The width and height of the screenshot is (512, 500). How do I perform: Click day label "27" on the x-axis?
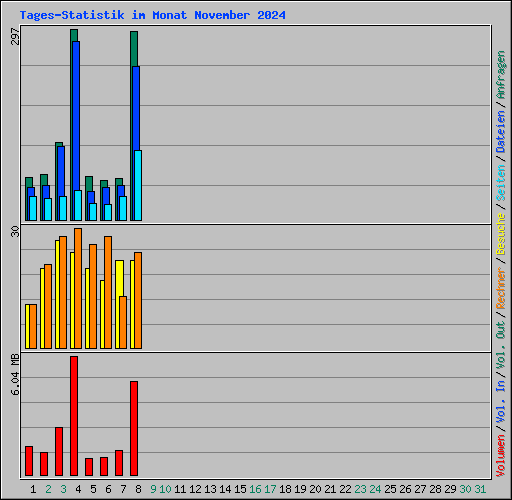[420, 489]
